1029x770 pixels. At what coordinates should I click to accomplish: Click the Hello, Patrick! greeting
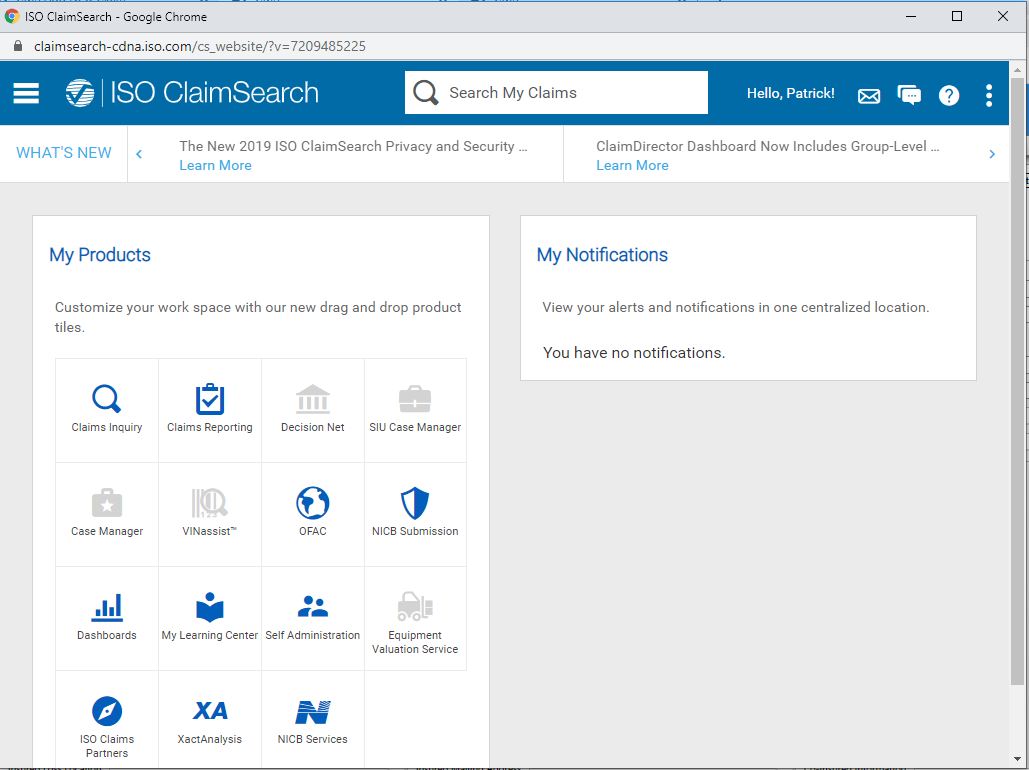[x=791, y=93]
